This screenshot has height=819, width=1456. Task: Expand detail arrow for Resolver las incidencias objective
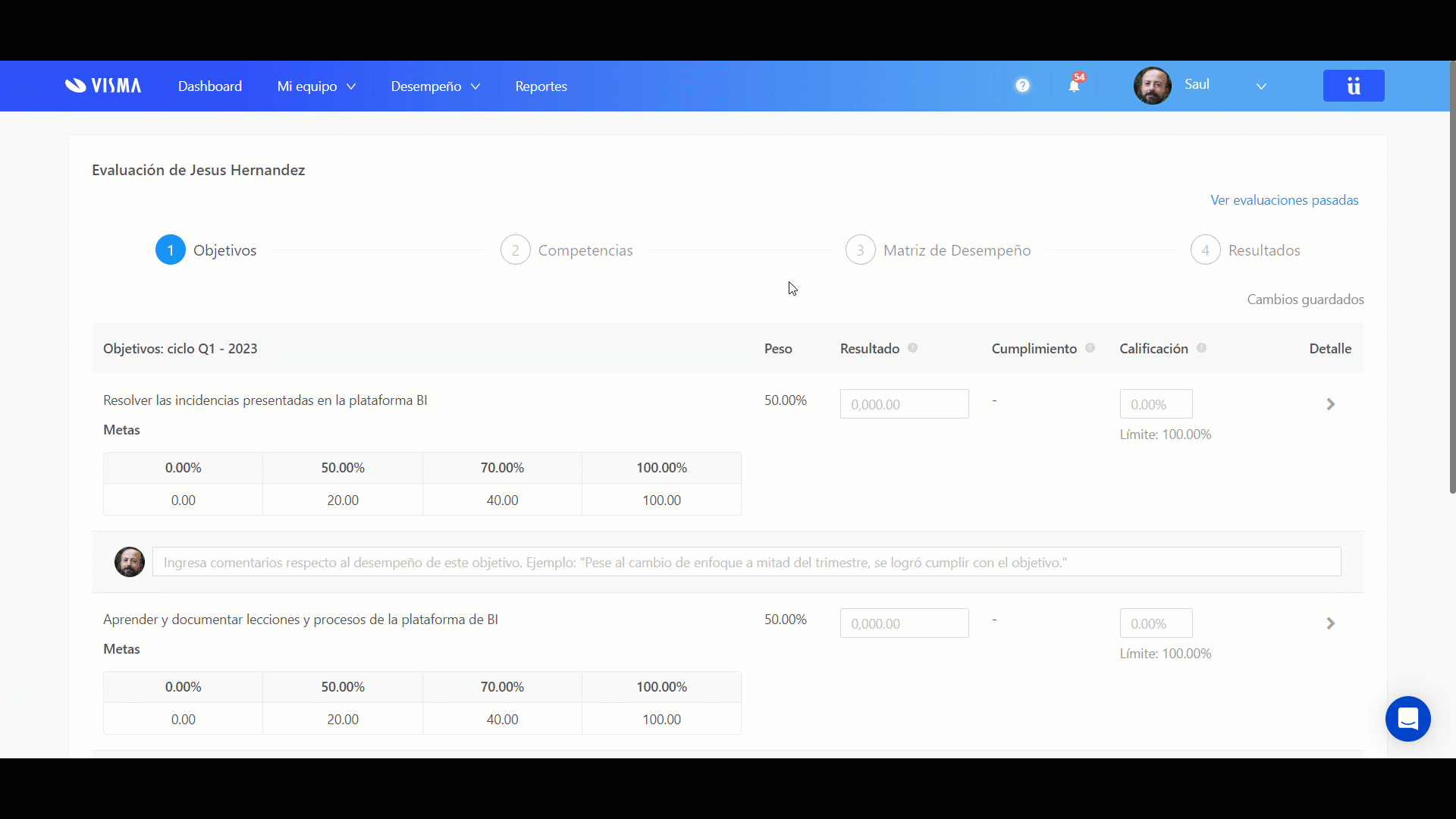[1330, 404]
